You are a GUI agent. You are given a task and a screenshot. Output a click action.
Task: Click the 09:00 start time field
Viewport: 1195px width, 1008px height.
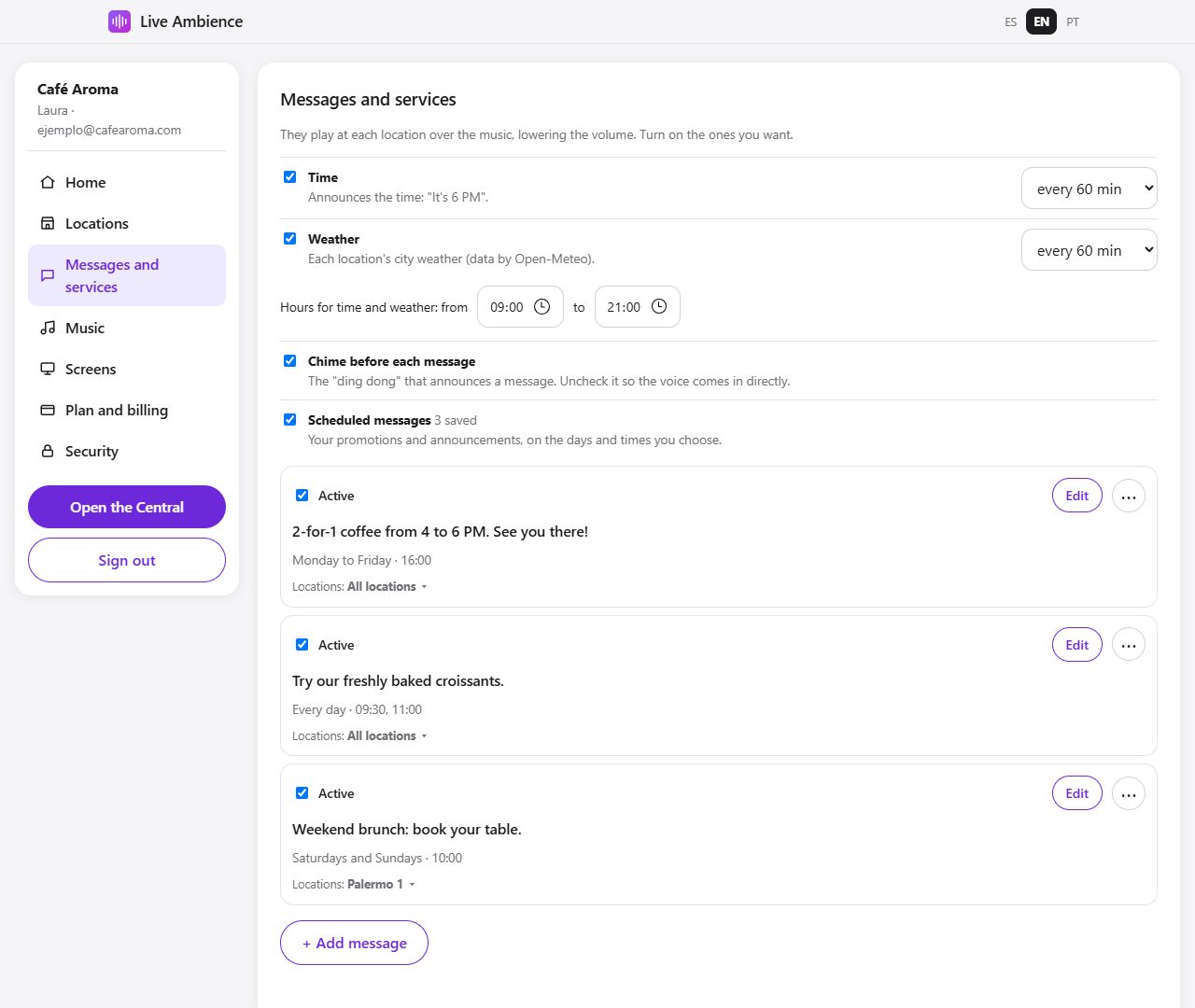point(520,307)
